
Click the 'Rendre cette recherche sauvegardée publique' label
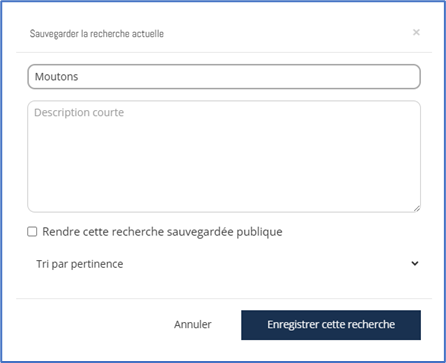coord(162,232)
